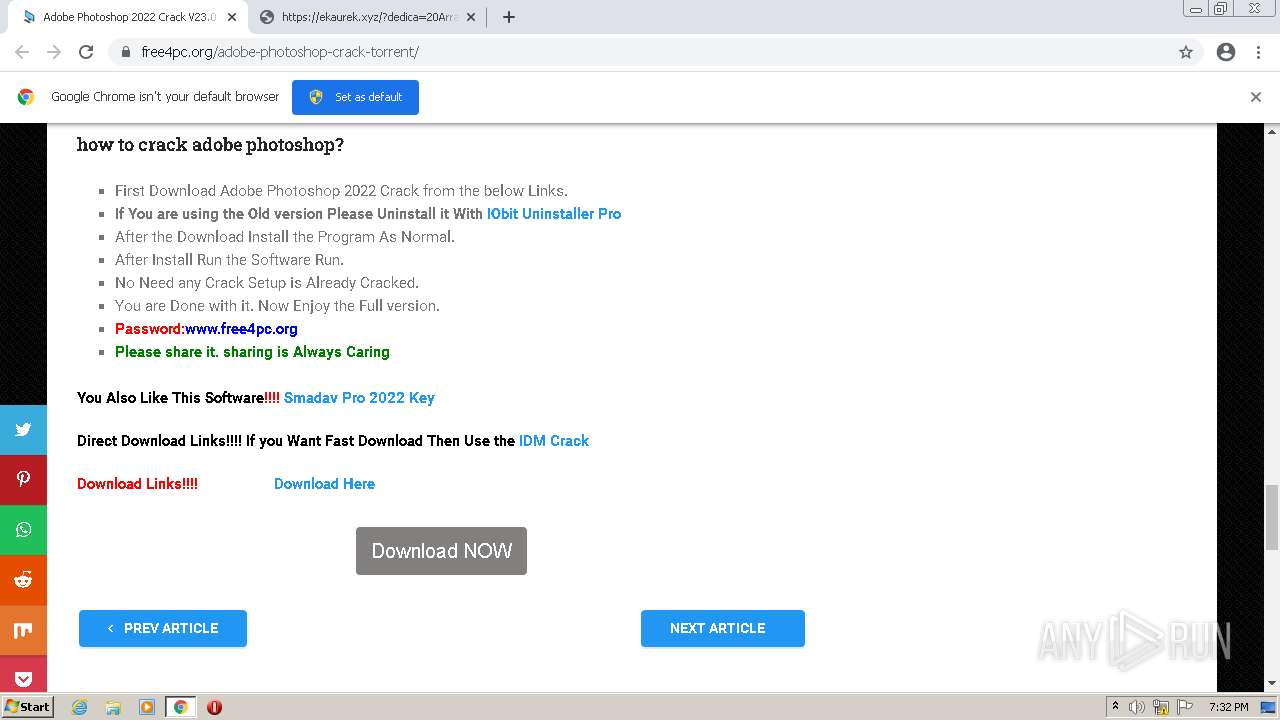Viewport: 1280px width, 720px height.
Task: Open Windows Explorer folder from taskbar
Action: click(113, 707)
